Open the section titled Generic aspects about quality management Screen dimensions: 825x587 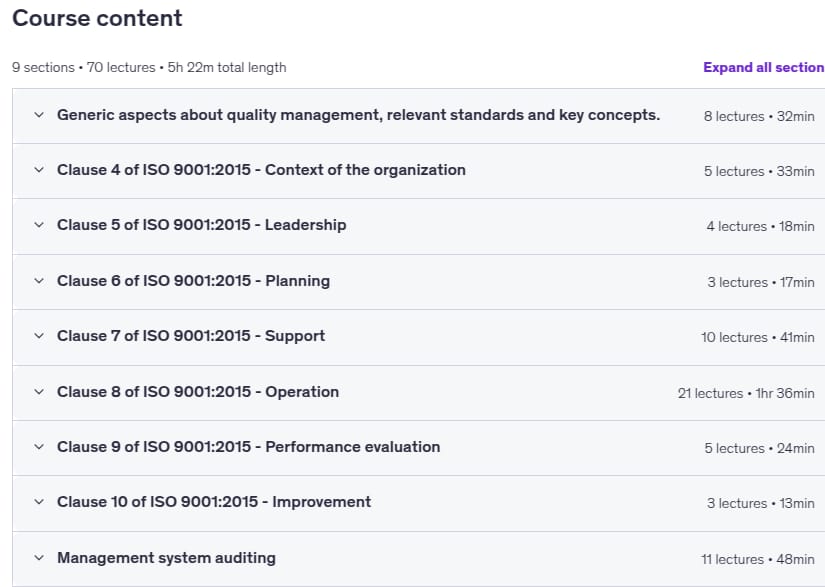point(358,115)
